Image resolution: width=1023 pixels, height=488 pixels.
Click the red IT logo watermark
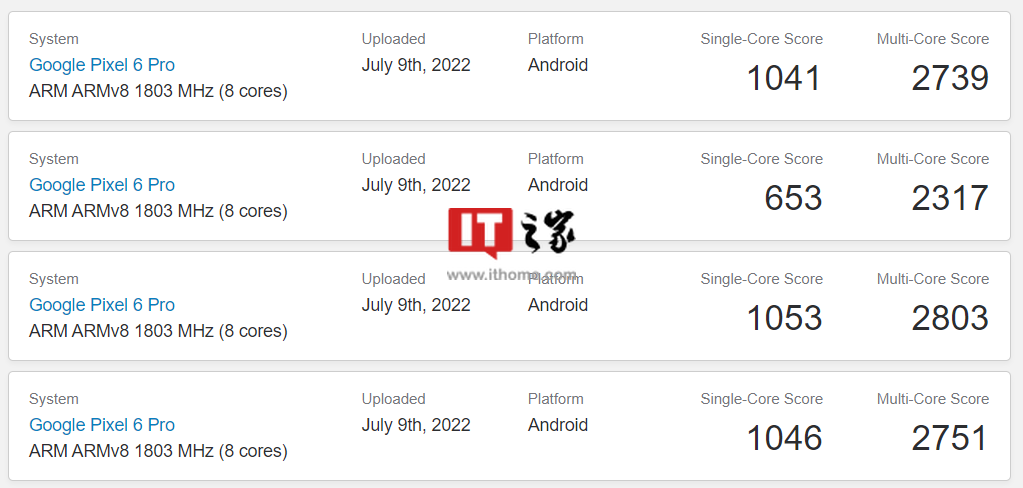click(480, 233)
